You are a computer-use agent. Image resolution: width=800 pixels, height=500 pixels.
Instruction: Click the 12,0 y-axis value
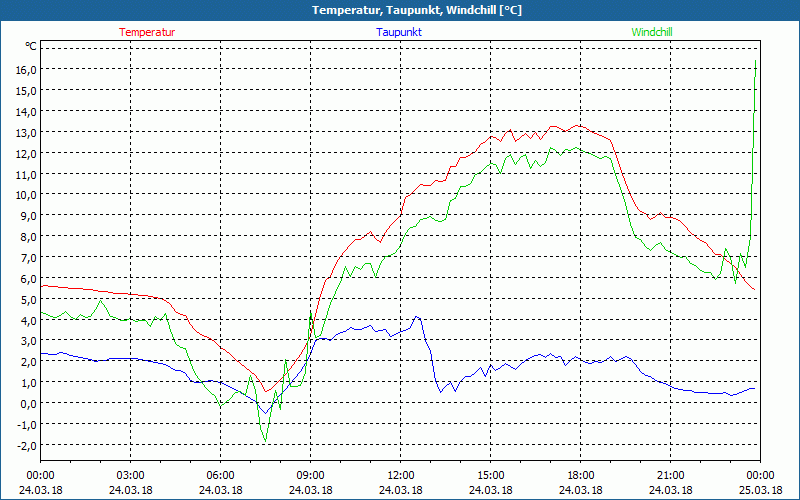point(26,154)
